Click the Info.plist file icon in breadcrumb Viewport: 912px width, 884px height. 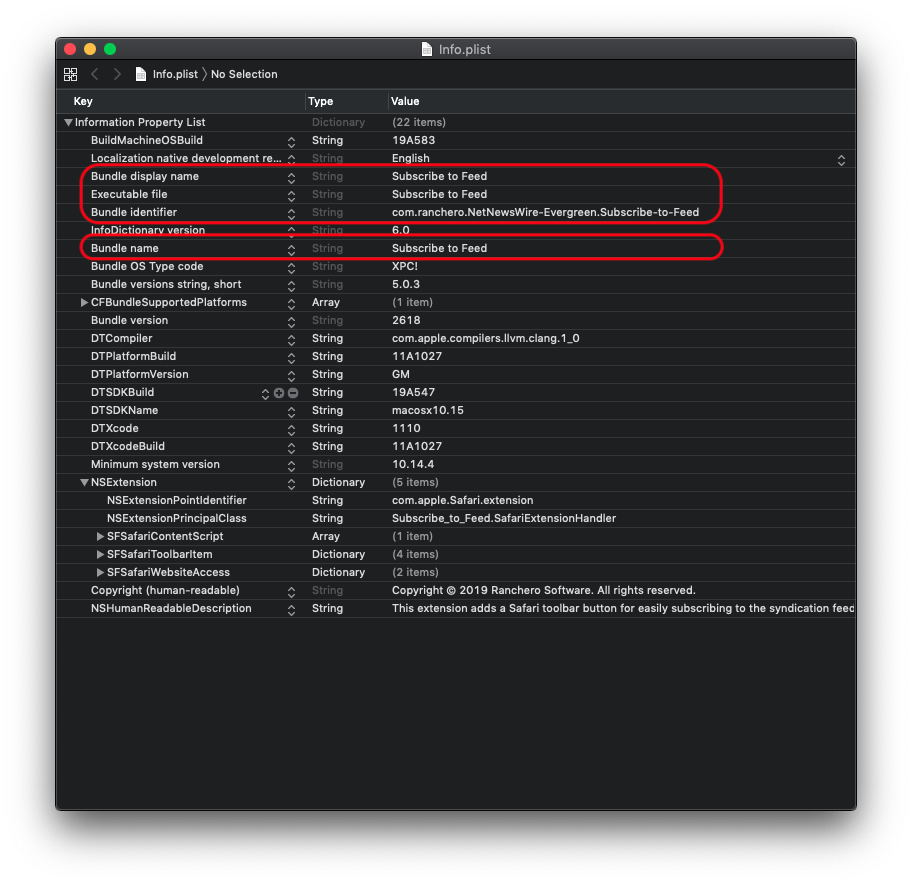[x=140, y=74]
